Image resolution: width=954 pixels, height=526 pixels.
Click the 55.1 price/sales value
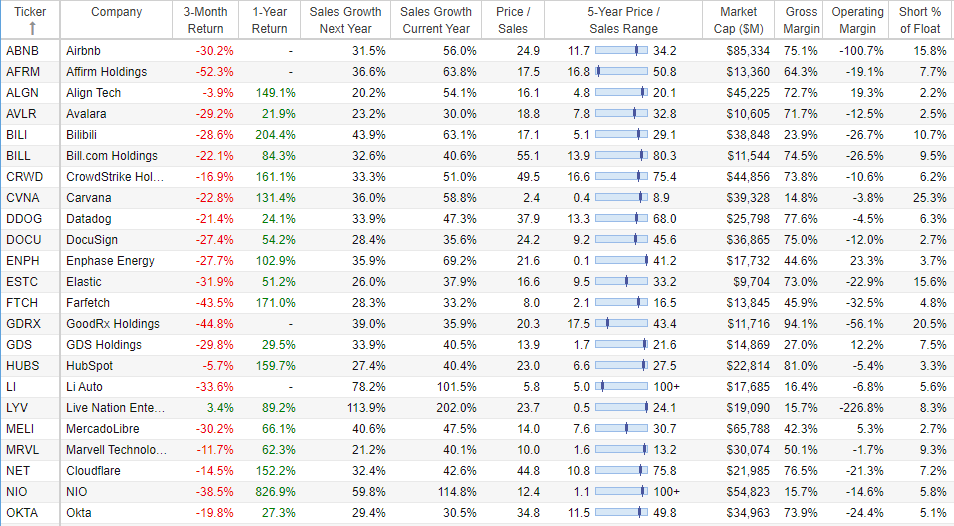pyautogui.click(x=528, y=156)
